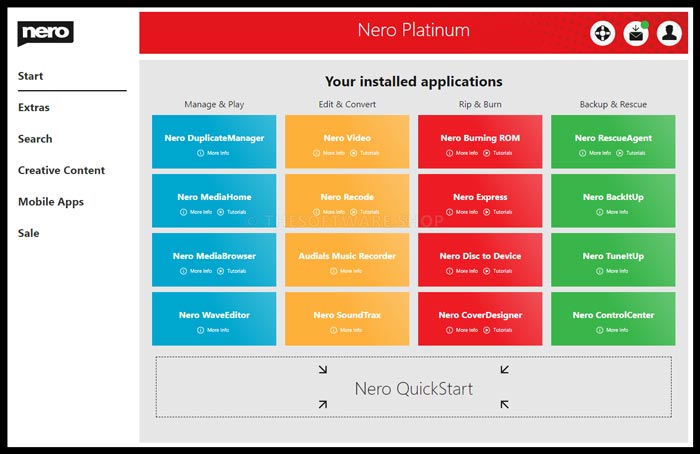Screen dimensions: 700x454
Task: Open Sale in sidebar
Action: [x=28, y=233]
